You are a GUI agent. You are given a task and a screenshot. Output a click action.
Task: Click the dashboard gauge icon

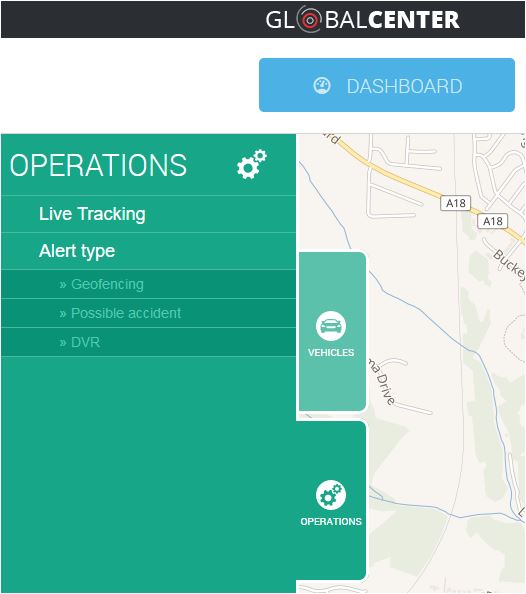322,86
